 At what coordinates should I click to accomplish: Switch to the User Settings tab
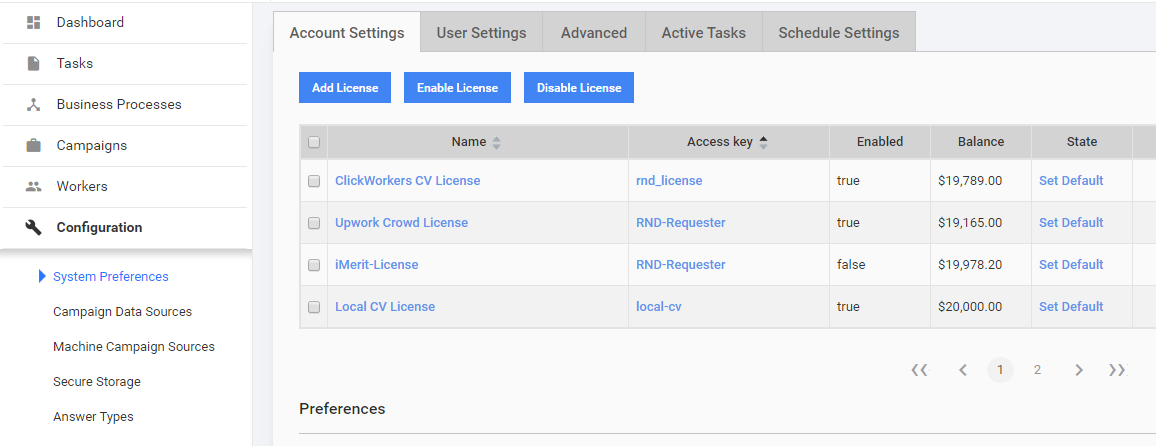(x=481, y=32)
